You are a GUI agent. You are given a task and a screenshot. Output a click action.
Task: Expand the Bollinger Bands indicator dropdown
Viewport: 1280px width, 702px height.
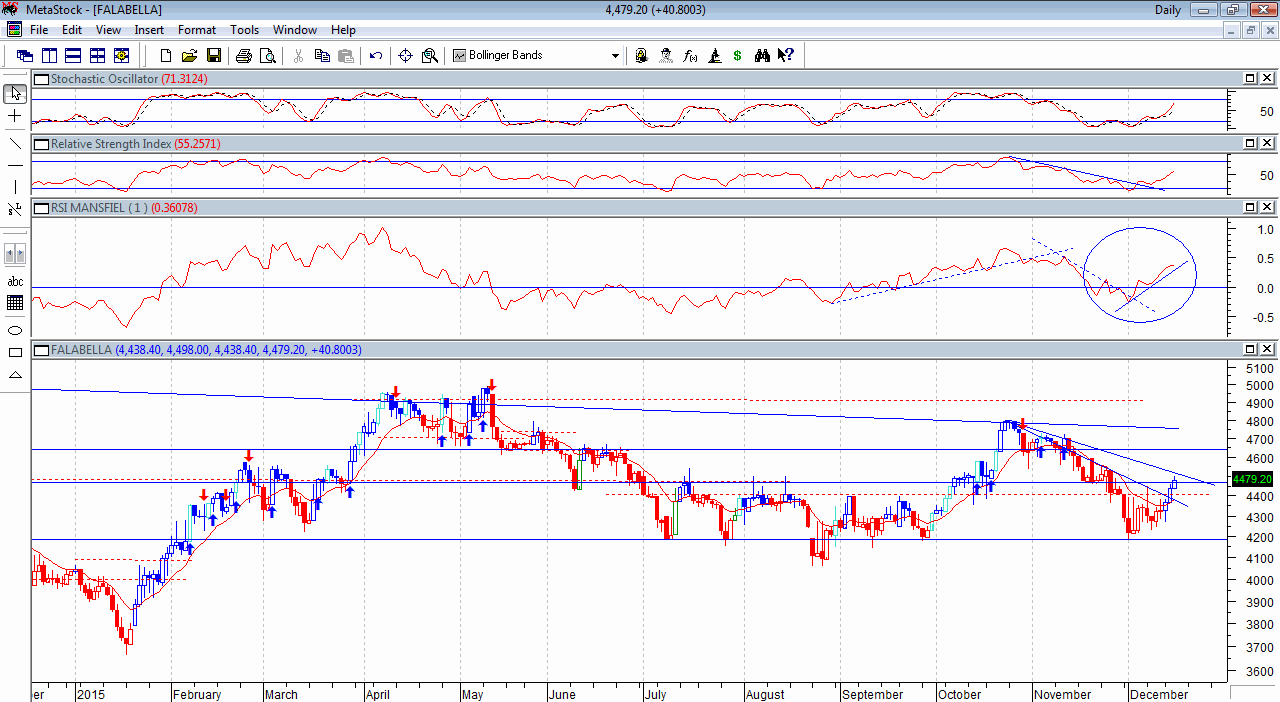(615, 56)
